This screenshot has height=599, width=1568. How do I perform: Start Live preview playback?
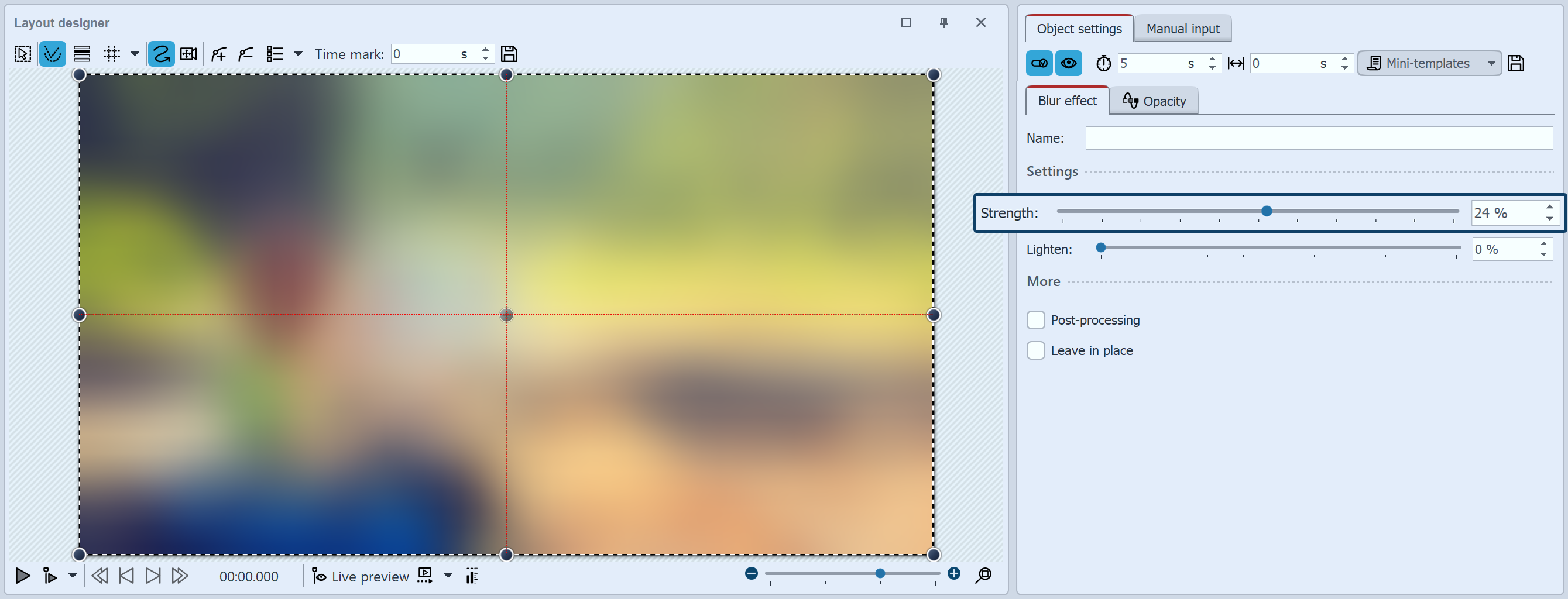(360, 576)
